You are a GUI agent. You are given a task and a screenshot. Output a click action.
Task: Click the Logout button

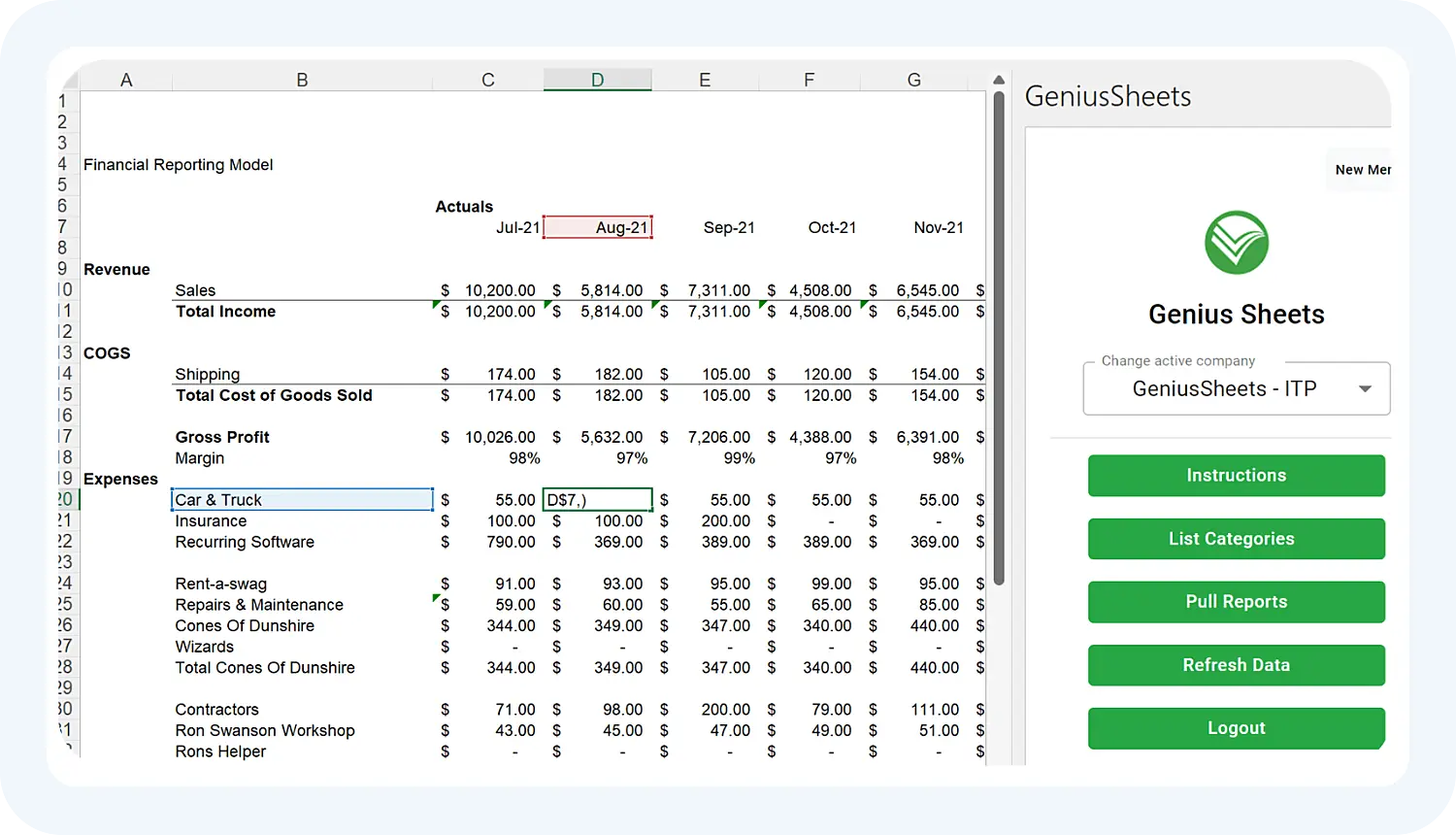click(1237, 728)
